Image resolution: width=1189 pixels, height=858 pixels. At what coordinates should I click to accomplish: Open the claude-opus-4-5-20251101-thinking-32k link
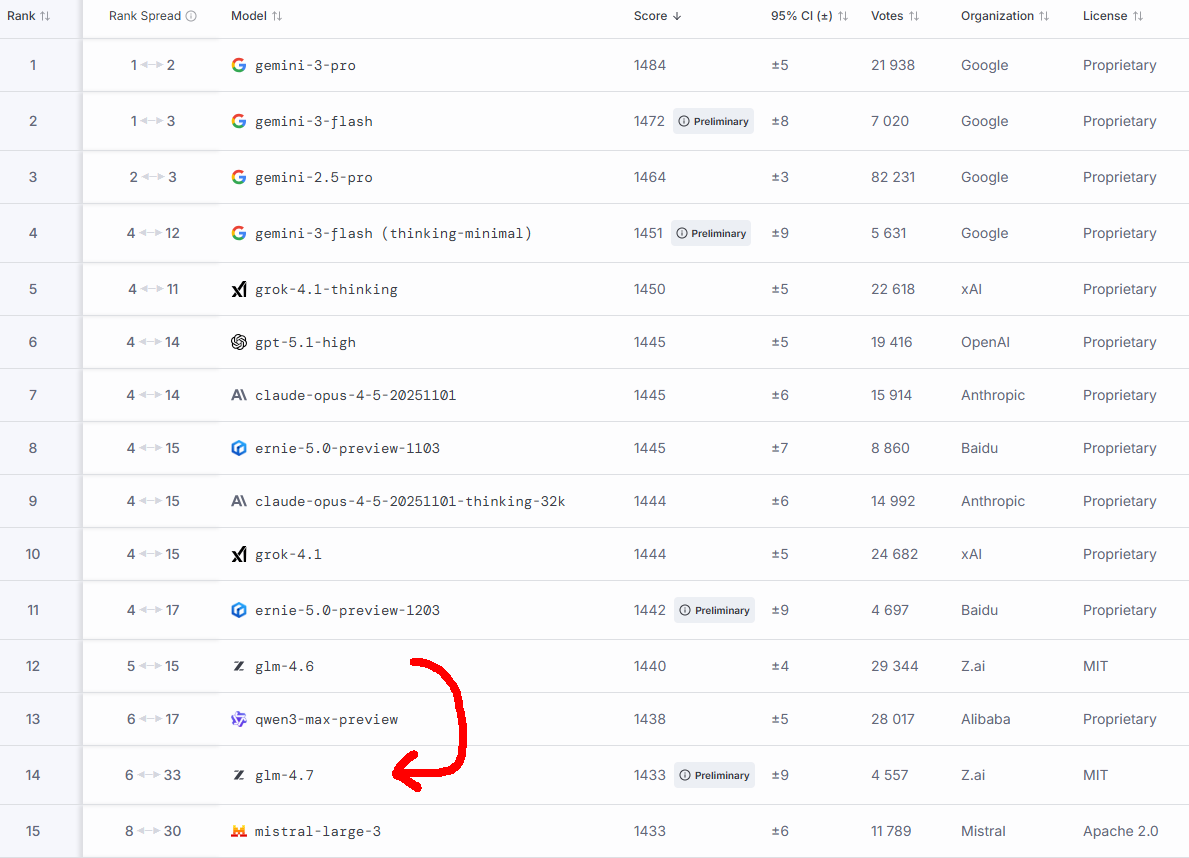tap(410, 501)
